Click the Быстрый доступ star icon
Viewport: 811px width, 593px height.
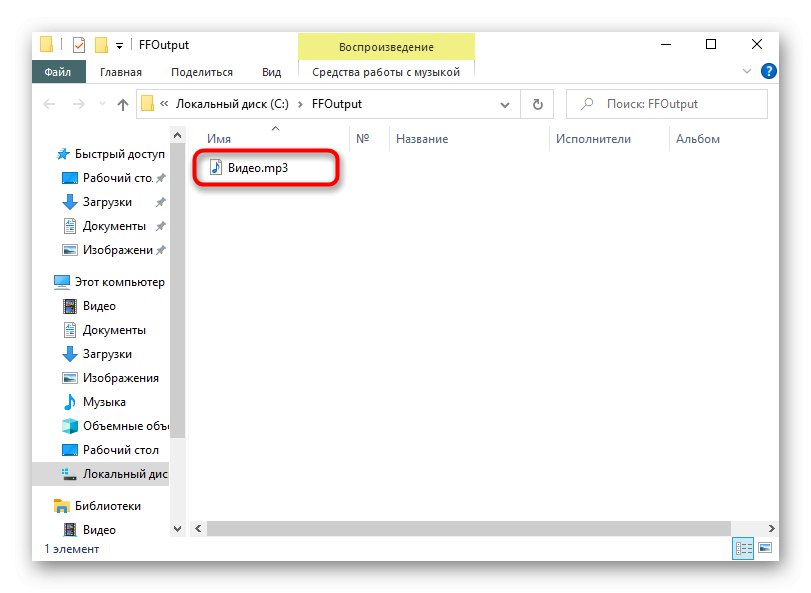(63, 154)
